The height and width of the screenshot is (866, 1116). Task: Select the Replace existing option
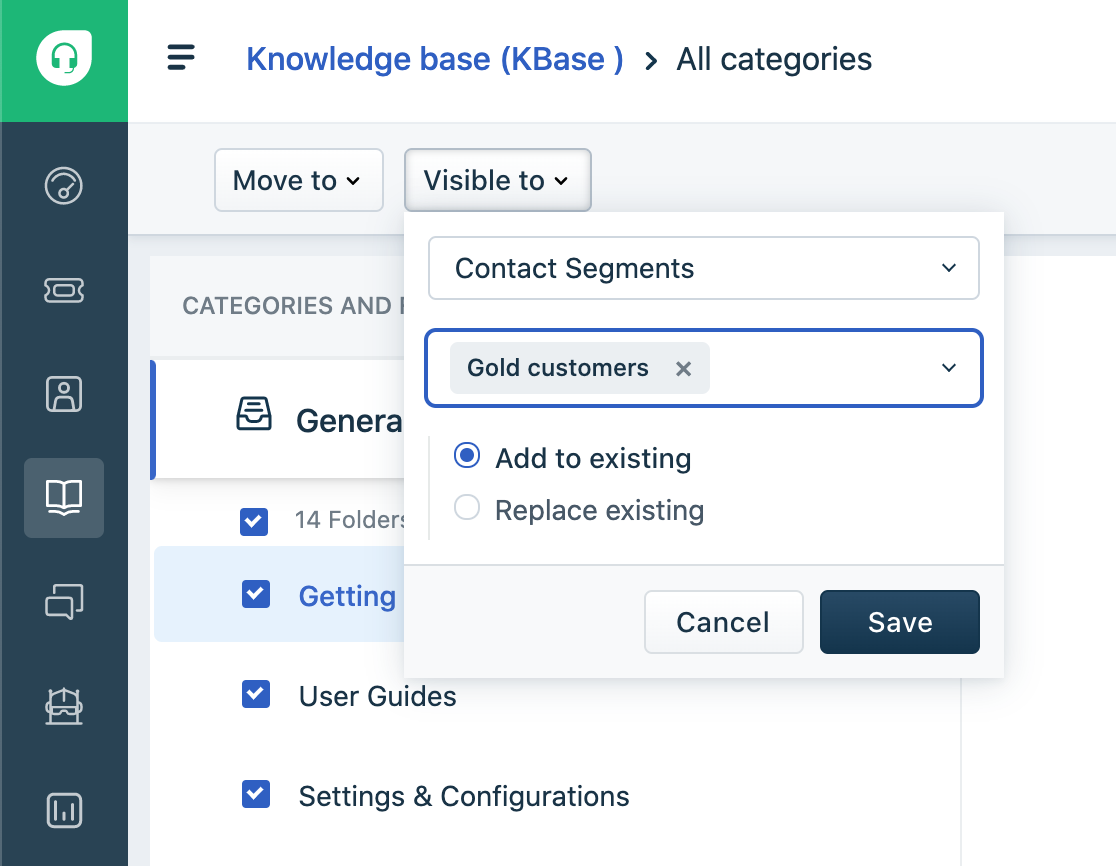point(467,509)
